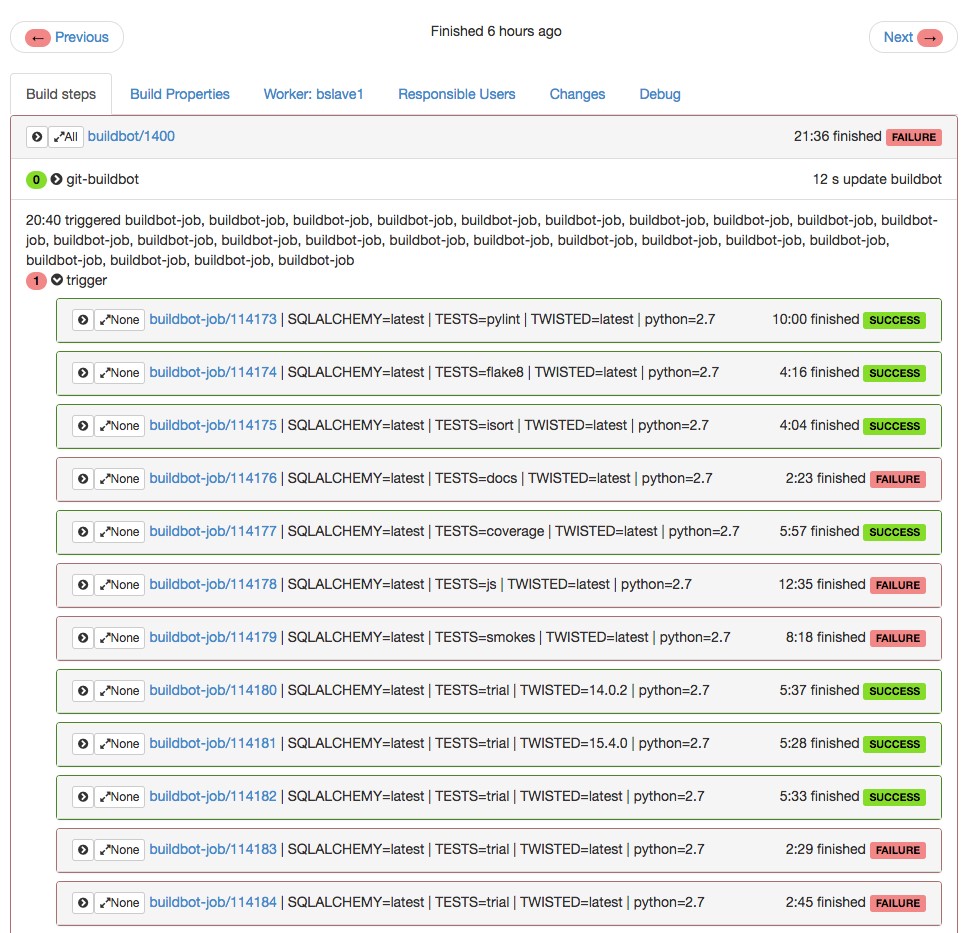The image size is (966, 933).
Task: Toggle None on buildbot-job/114176 row
Action: click(x=119, y=478)
